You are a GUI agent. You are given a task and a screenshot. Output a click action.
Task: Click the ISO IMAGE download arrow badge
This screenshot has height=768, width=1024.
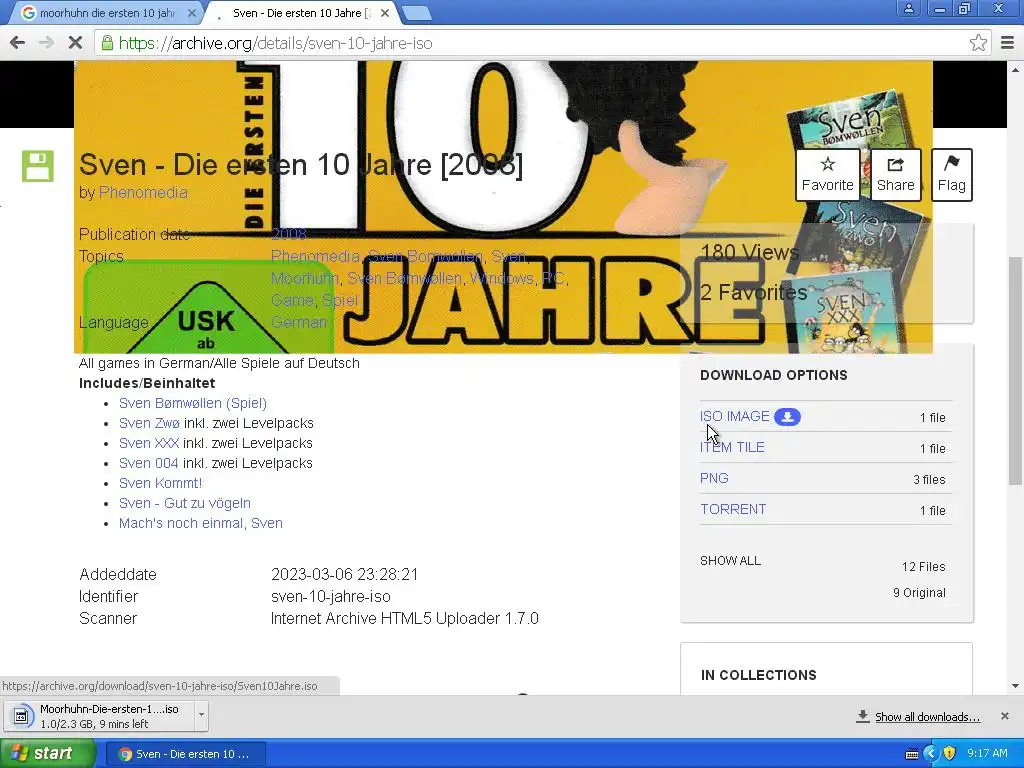tap(787, 417)
